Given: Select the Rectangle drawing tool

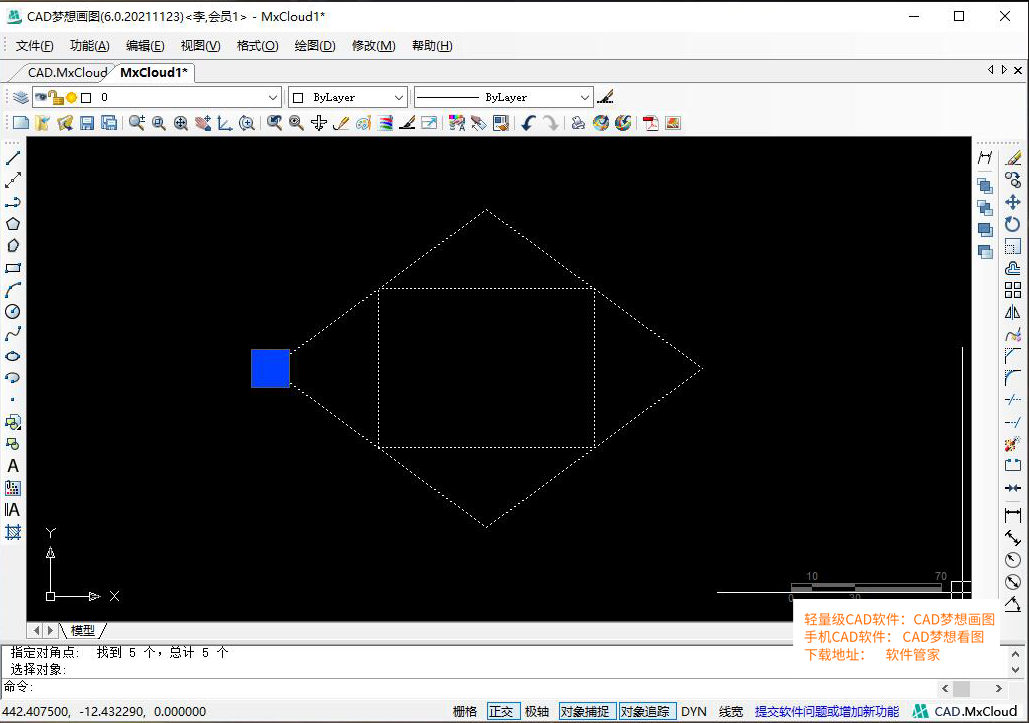Looking at the screenshot, I should (12, 268).
